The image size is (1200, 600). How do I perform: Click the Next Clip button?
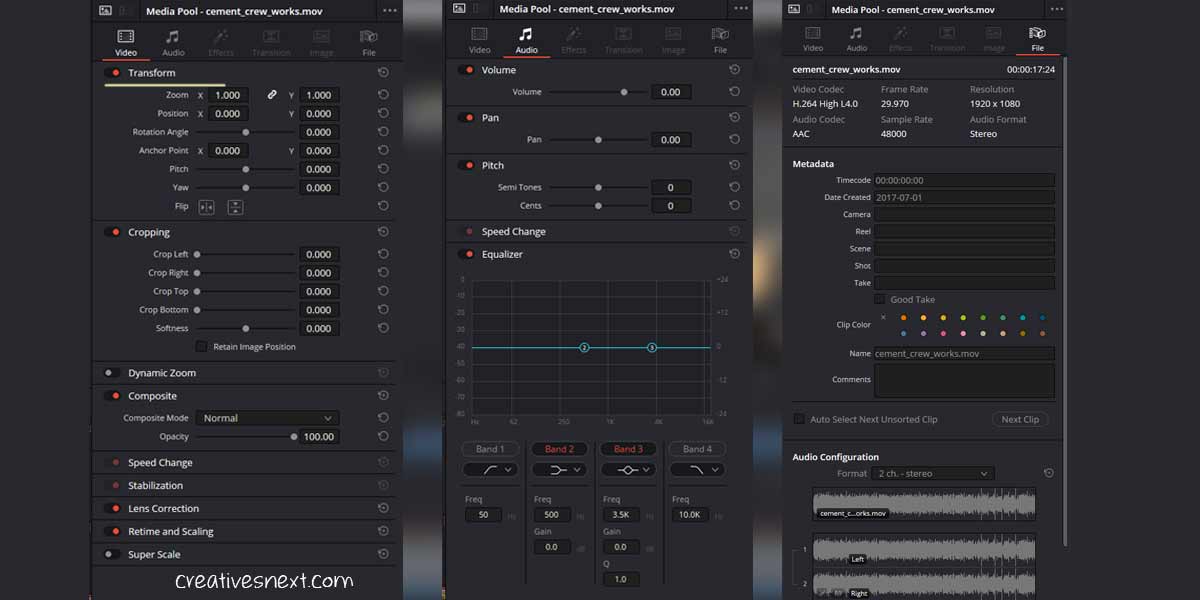1019,419
